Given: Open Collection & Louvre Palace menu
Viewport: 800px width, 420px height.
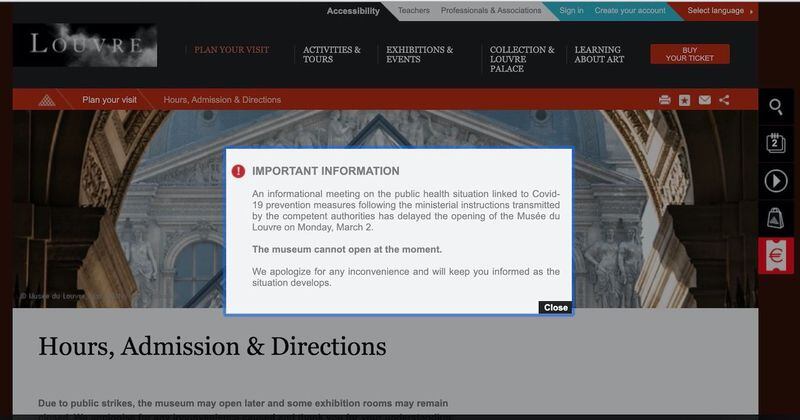Looking at the screenshot, I should [x=522, y=59].
